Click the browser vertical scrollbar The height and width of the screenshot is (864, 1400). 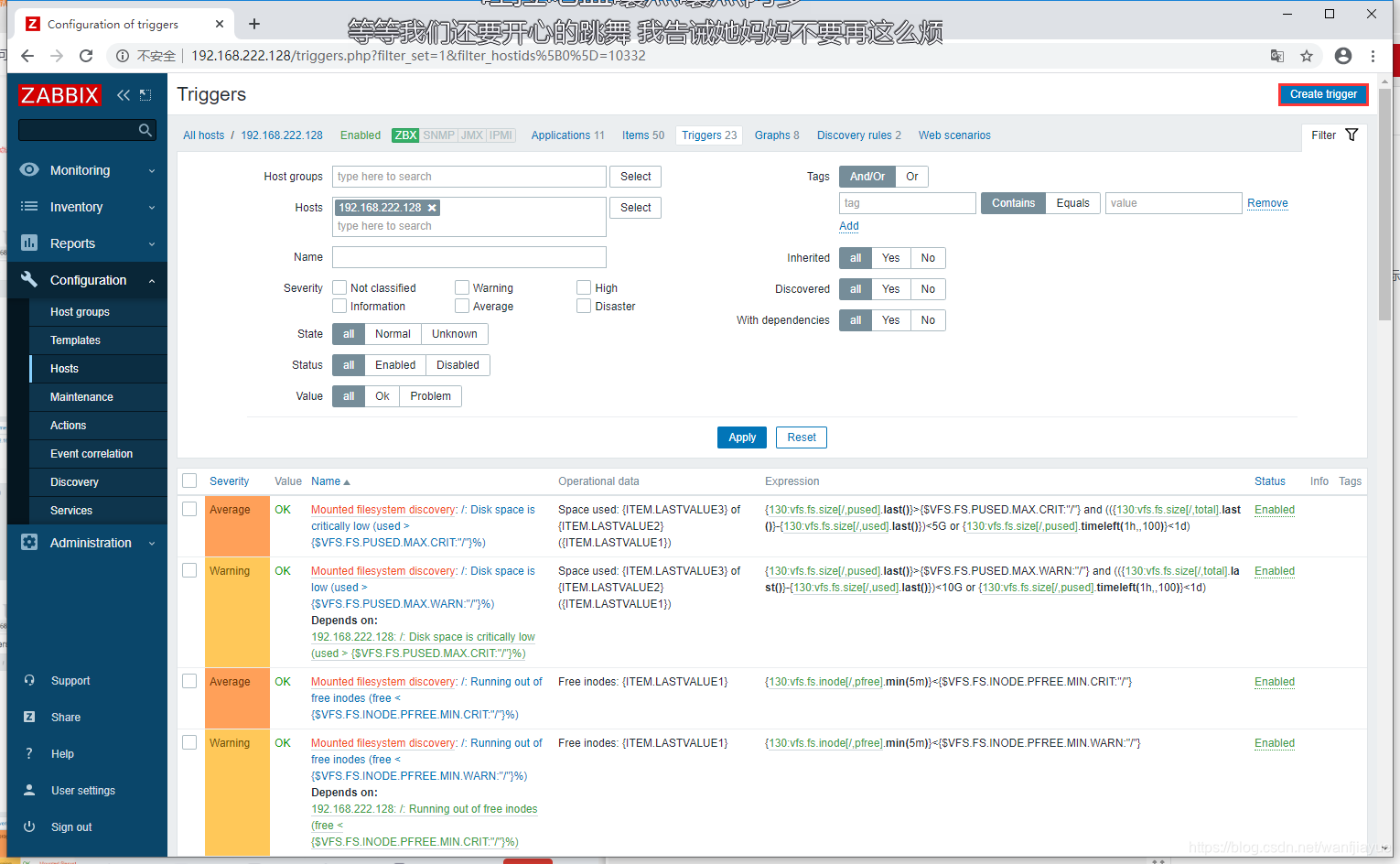(x=1384, y=205)
